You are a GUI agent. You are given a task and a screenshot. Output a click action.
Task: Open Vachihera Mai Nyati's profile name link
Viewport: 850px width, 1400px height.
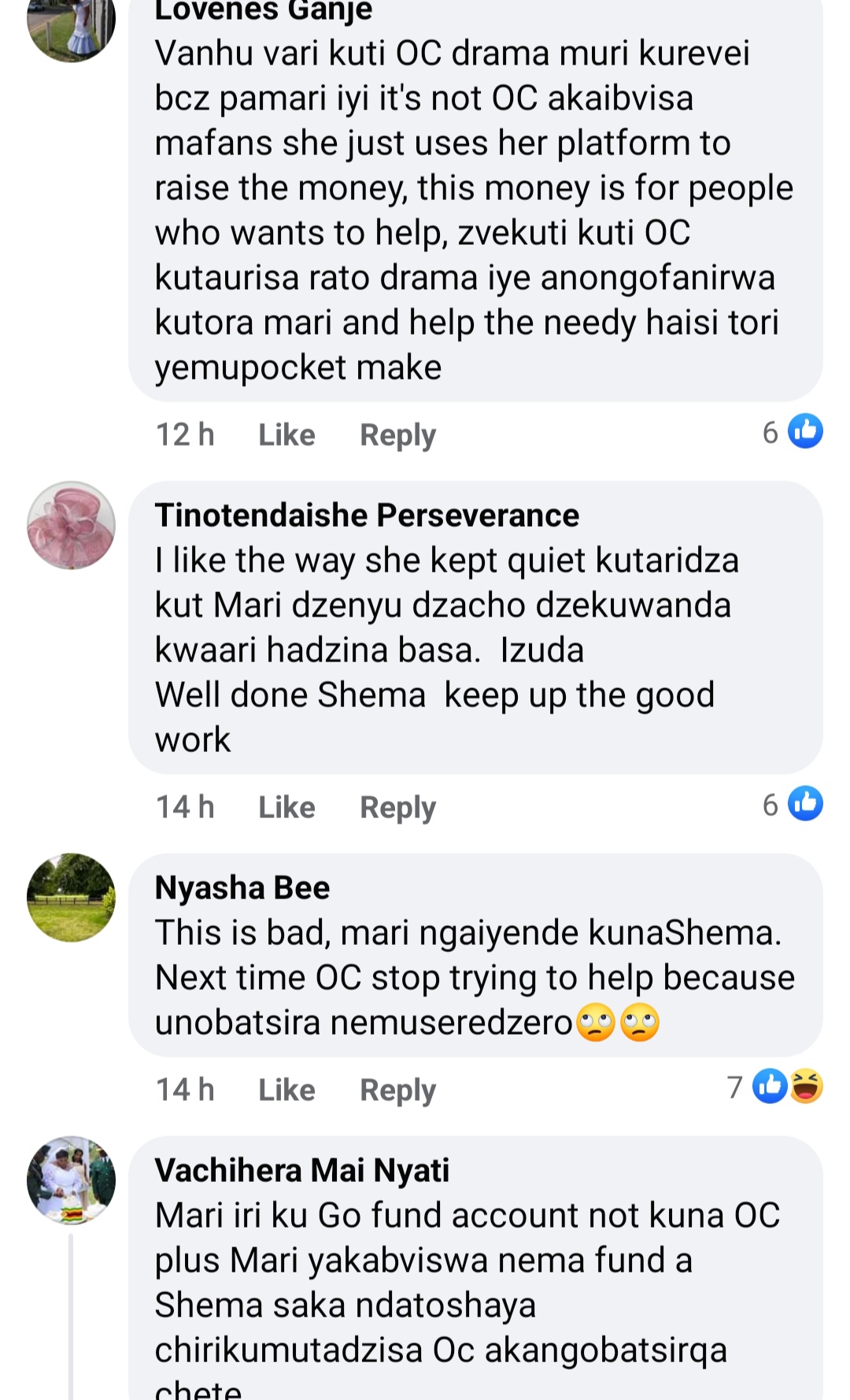pyautogui.click(x=302, y=1170)
